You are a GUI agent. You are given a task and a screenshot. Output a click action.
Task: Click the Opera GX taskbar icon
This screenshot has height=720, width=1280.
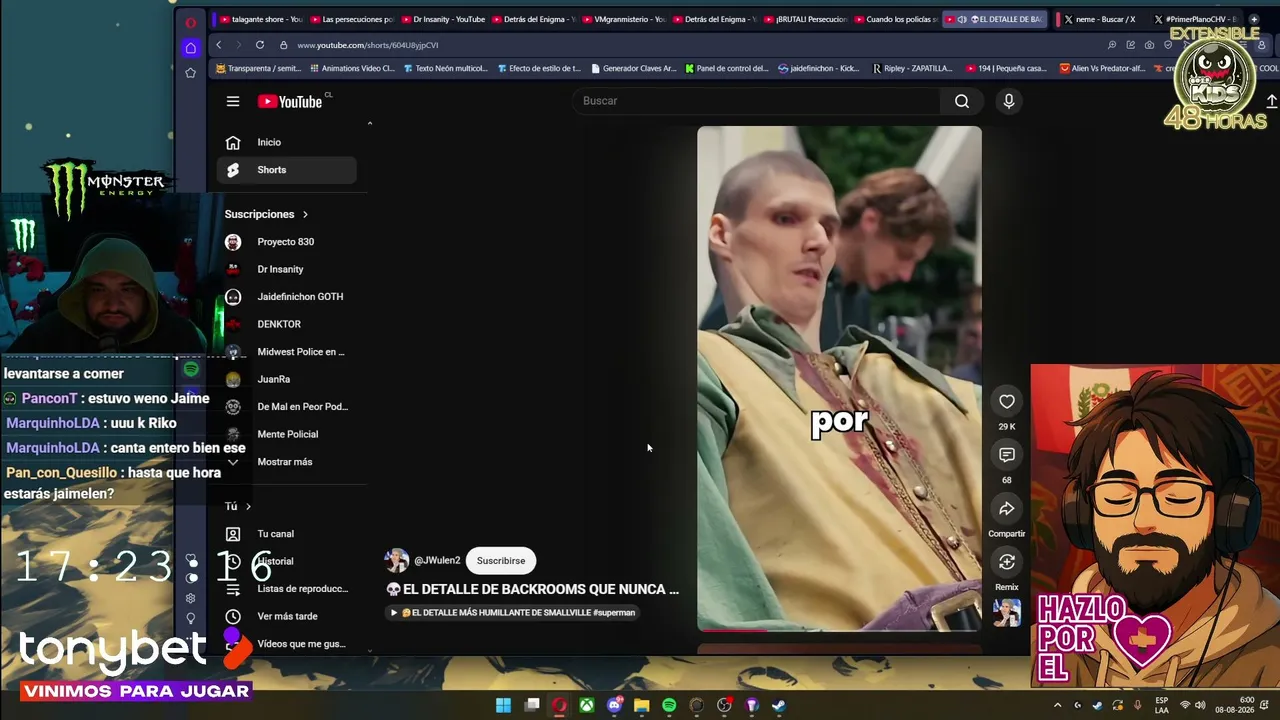pos(559,705)
